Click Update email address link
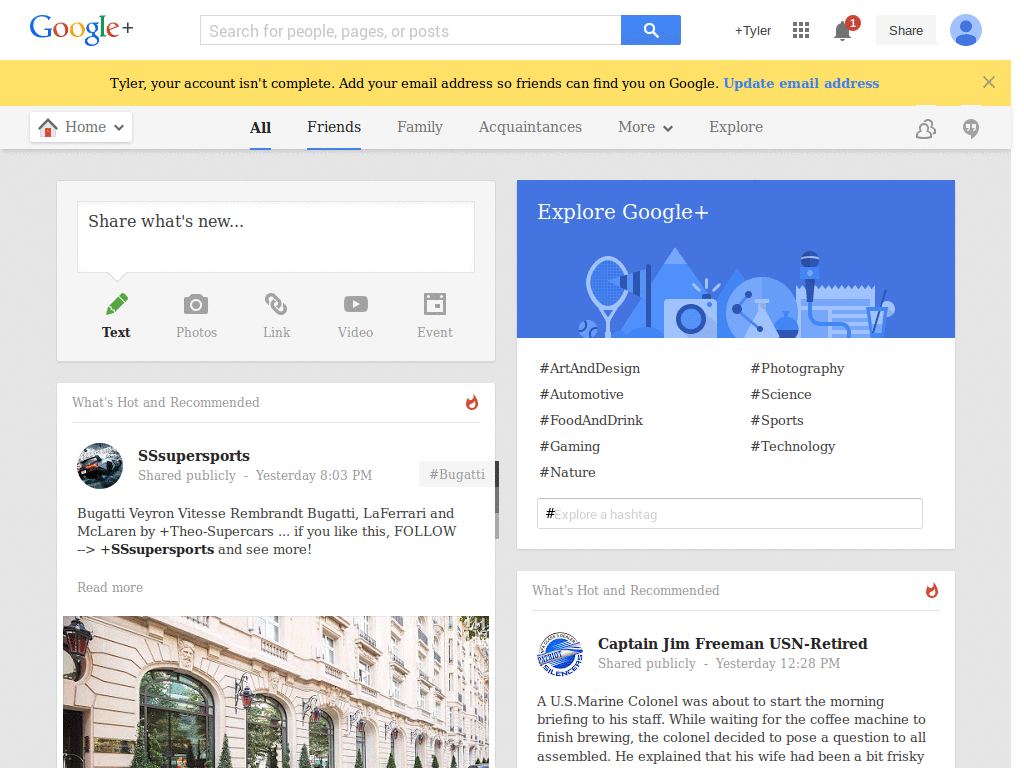The width and height of the screenshot is (1024, 768). coord(801,83)
